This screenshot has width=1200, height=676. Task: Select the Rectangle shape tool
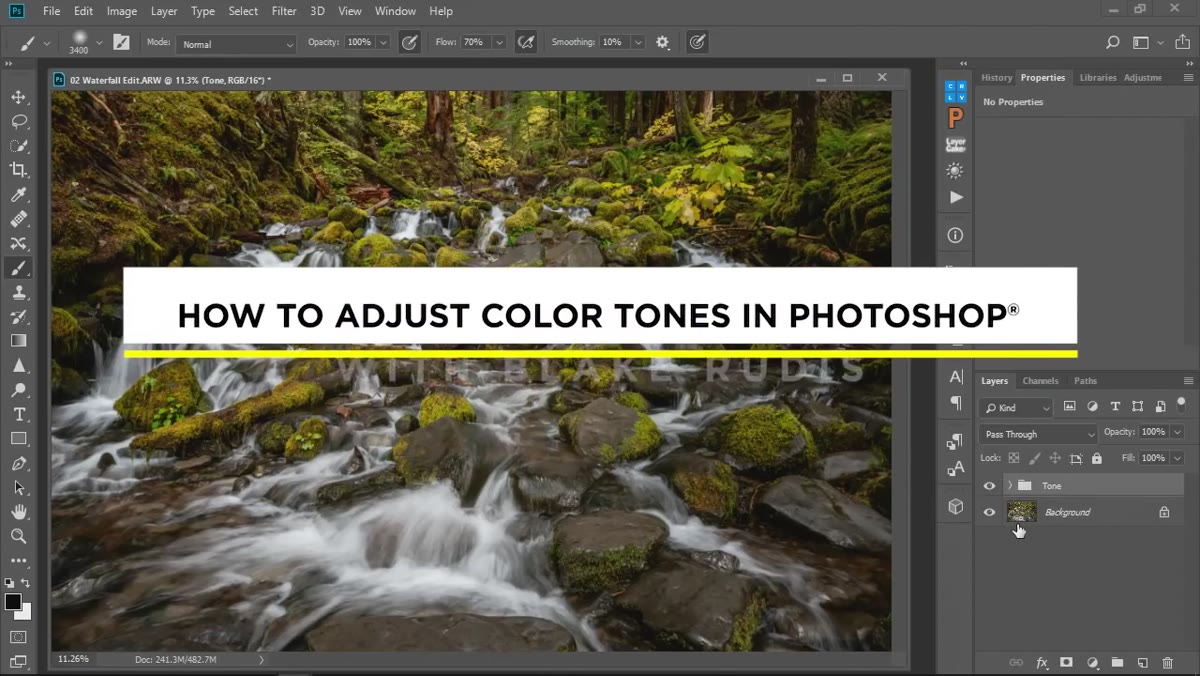[18, 439]
